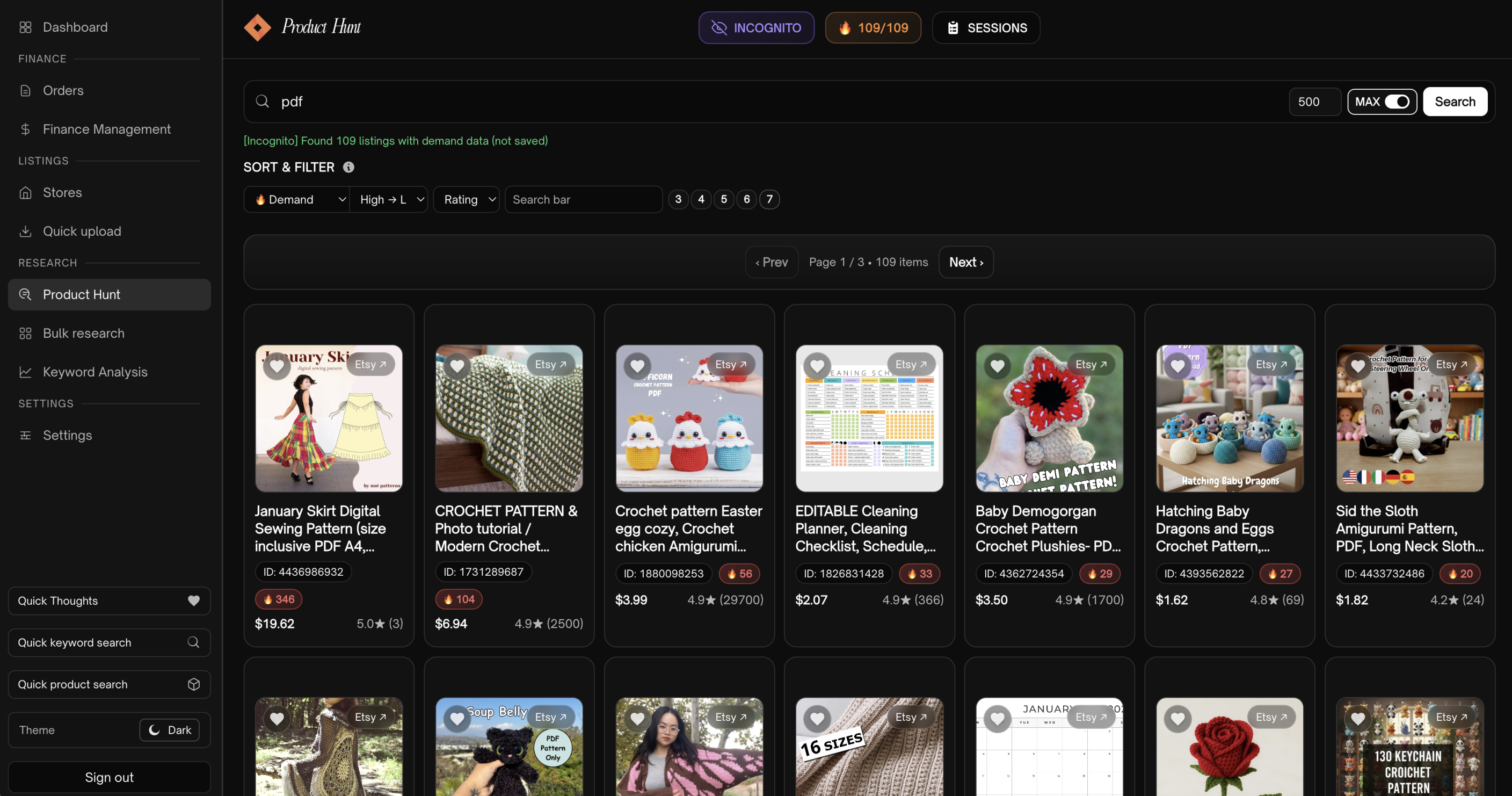Open the Demand sort dropdown

296,199
